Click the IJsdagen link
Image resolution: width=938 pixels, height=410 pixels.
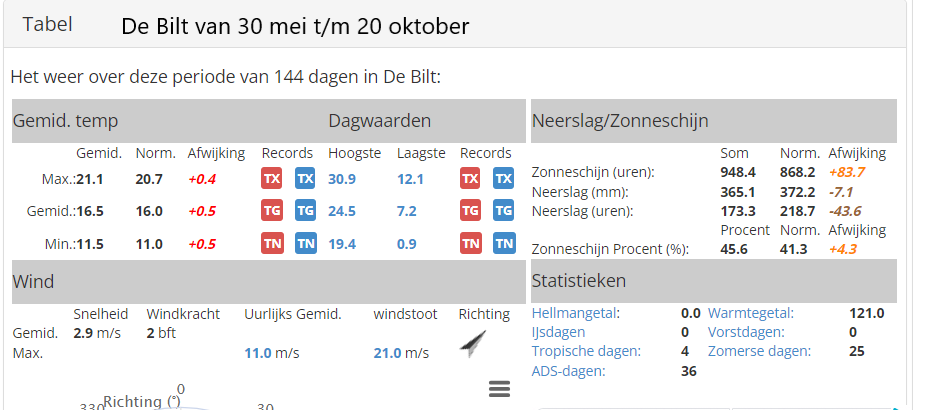(x=558, y=332)
